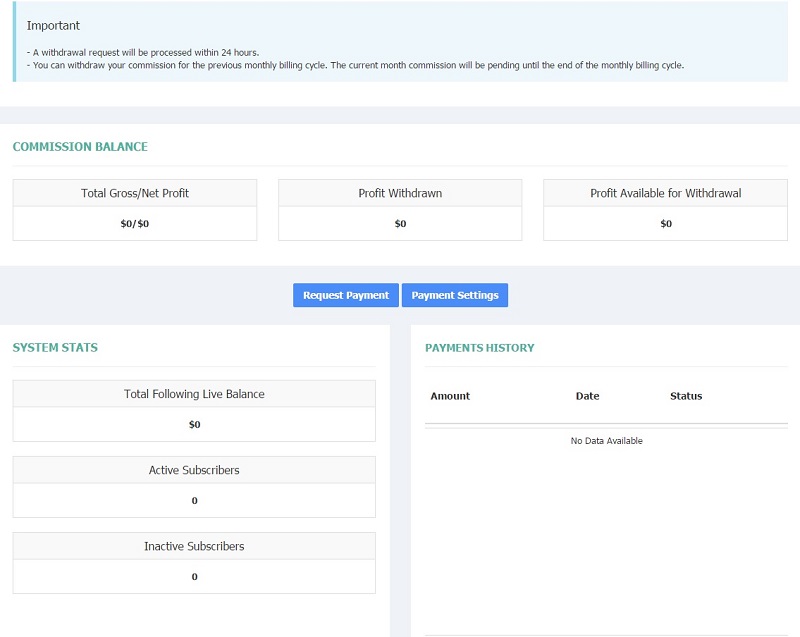This screenshot has width=800, height=637.
Task: Click the Inactive Subscribers count value
Action: (x=194, y=577)
